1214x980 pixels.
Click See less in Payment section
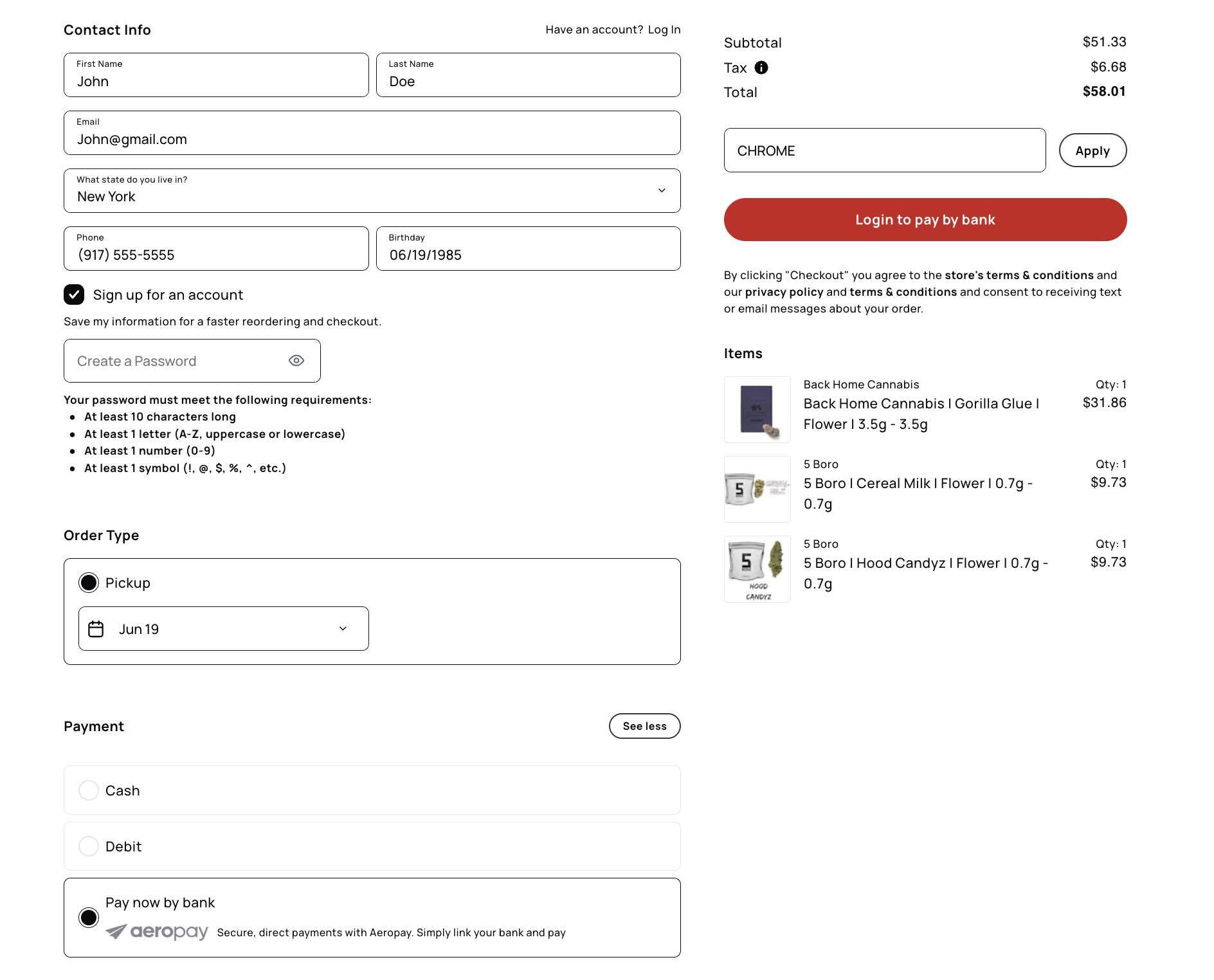point(645,726)
